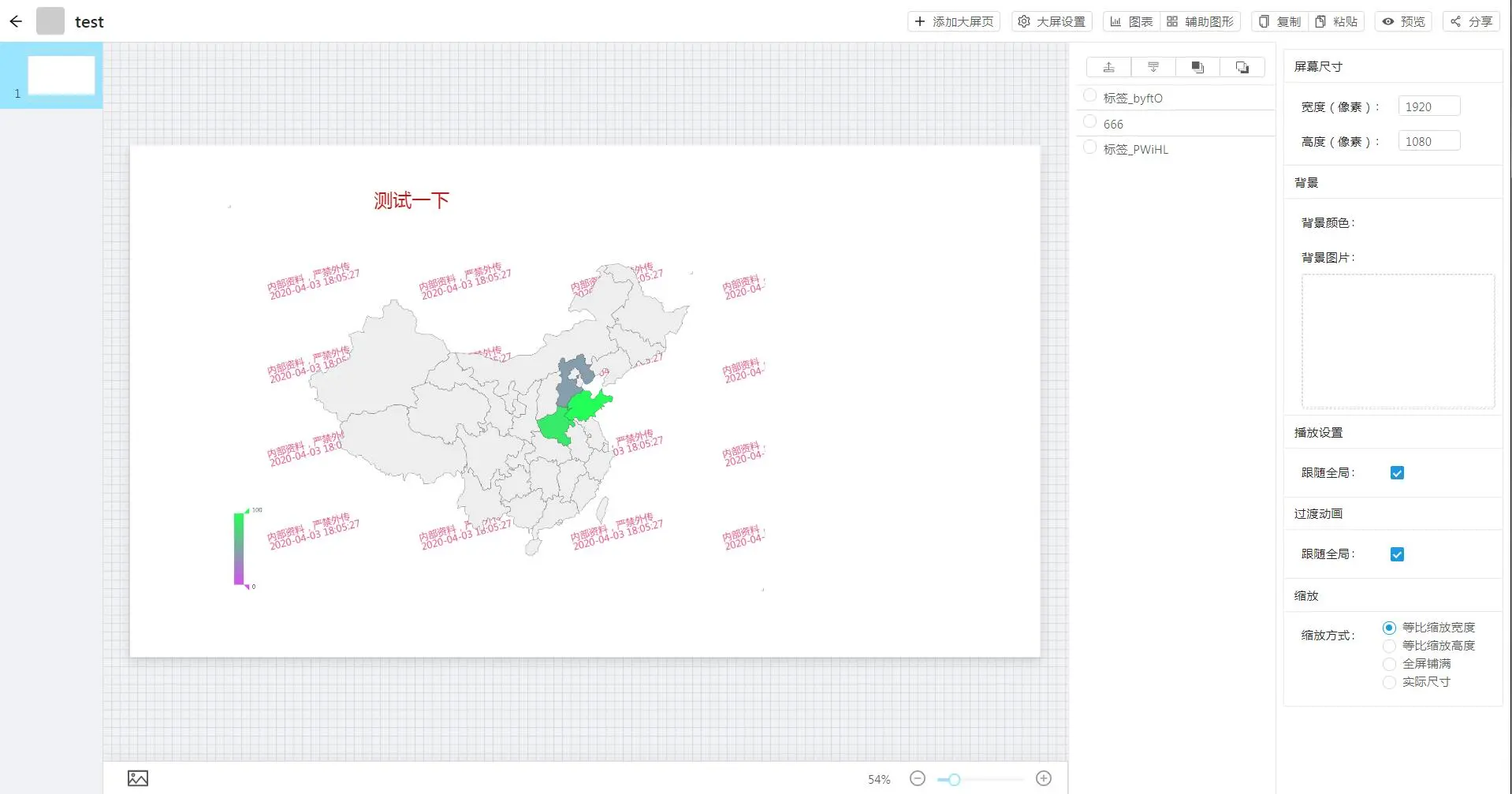1512x794 pixels.
Task: Click the 粘贴 paste button
Action: tap(1336, 21)
